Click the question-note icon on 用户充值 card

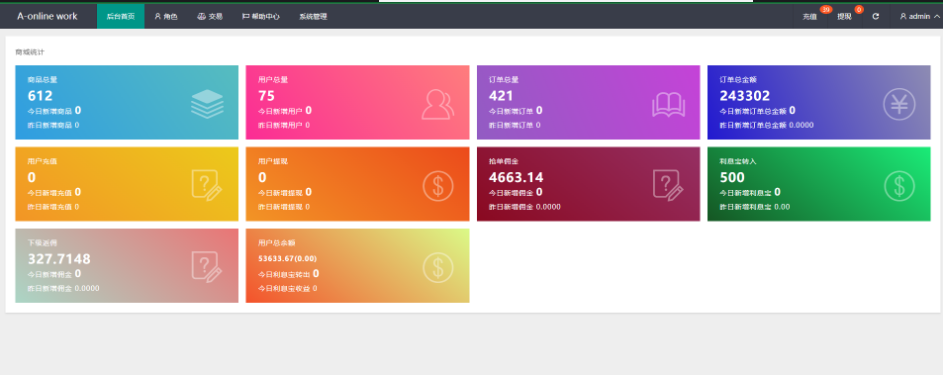(207, 185)
